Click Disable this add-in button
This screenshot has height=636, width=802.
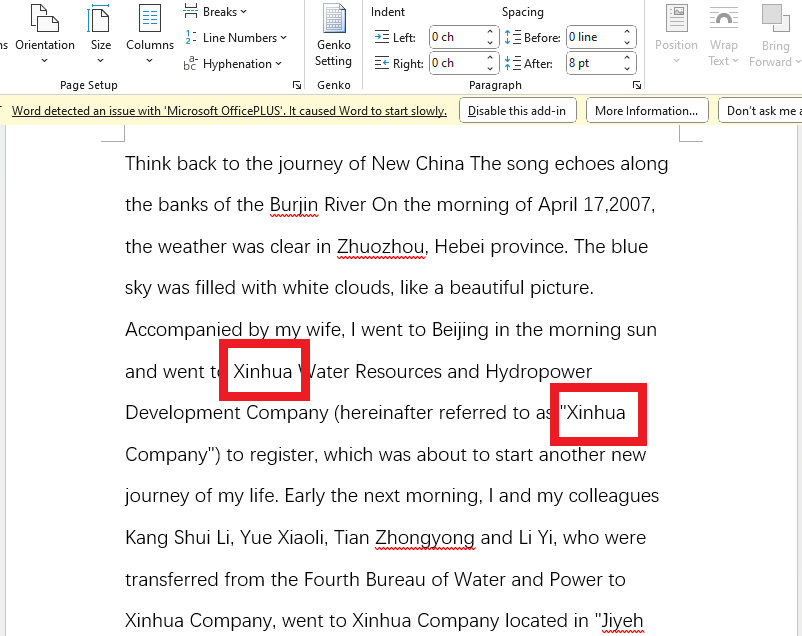(517, 111)
